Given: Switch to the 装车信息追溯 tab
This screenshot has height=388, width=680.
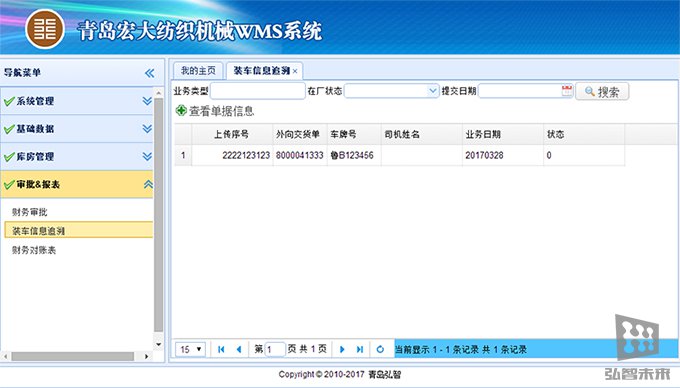Looking at the screenshot, I should 262,71.
